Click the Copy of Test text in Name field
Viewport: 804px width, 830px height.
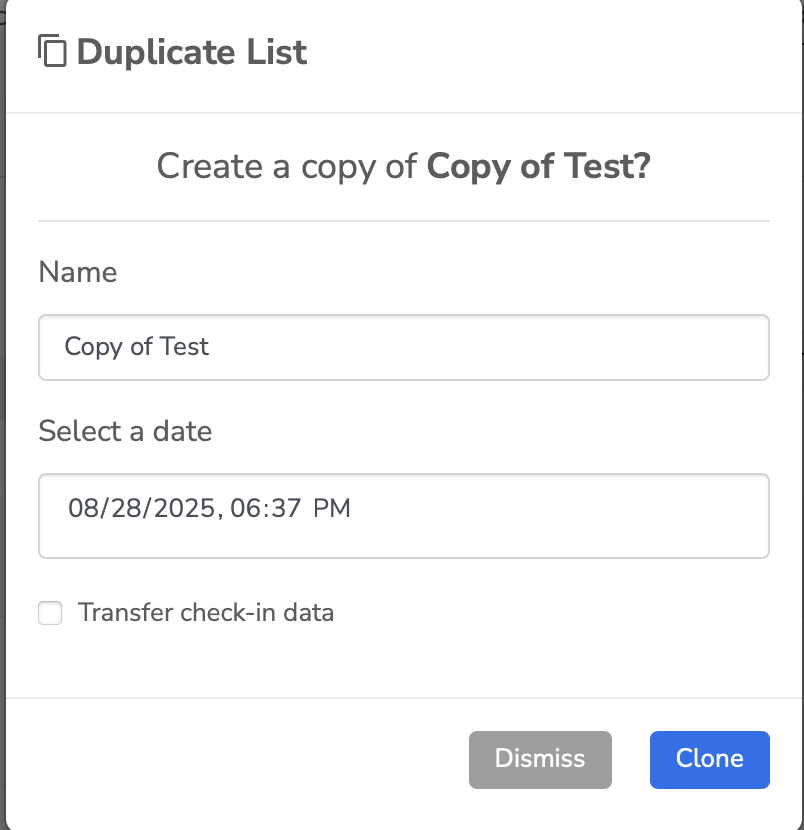pyautogui.click(x=137, y=347)
